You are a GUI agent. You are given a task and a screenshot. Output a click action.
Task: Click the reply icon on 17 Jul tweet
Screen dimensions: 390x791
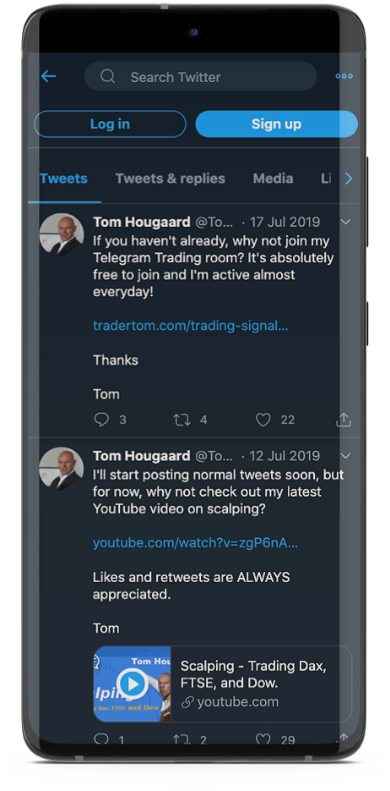(101, 420)
